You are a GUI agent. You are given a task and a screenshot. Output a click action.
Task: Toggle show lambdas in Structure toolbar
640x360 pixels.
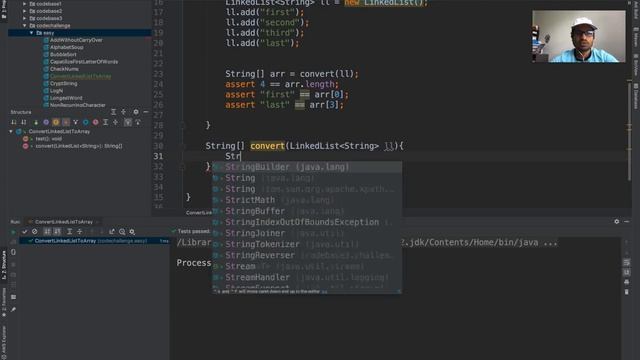pos(76,122)
